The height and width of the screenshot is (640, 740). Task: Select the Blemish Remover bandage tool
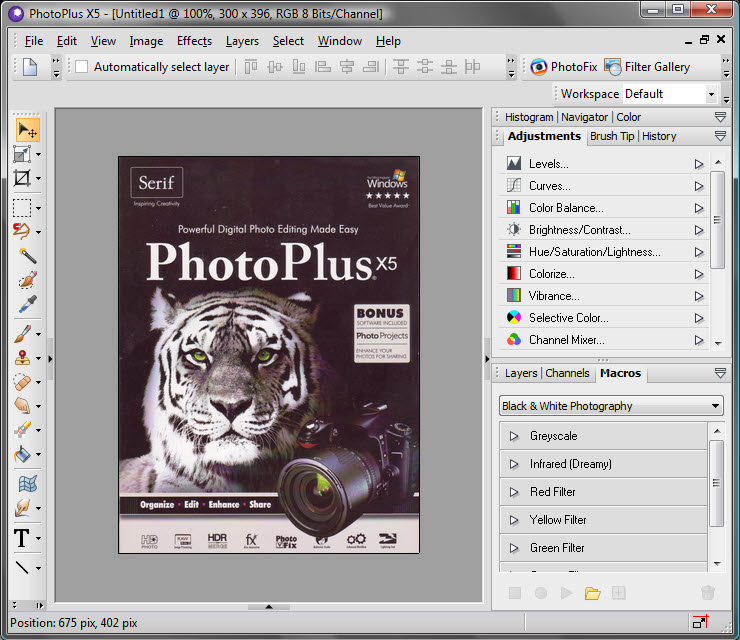[22, 382]
